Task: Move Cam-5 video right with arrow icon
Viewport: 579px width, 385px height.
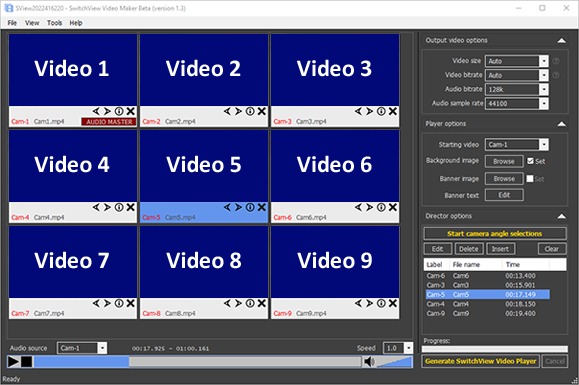Action: pos(239,207)
